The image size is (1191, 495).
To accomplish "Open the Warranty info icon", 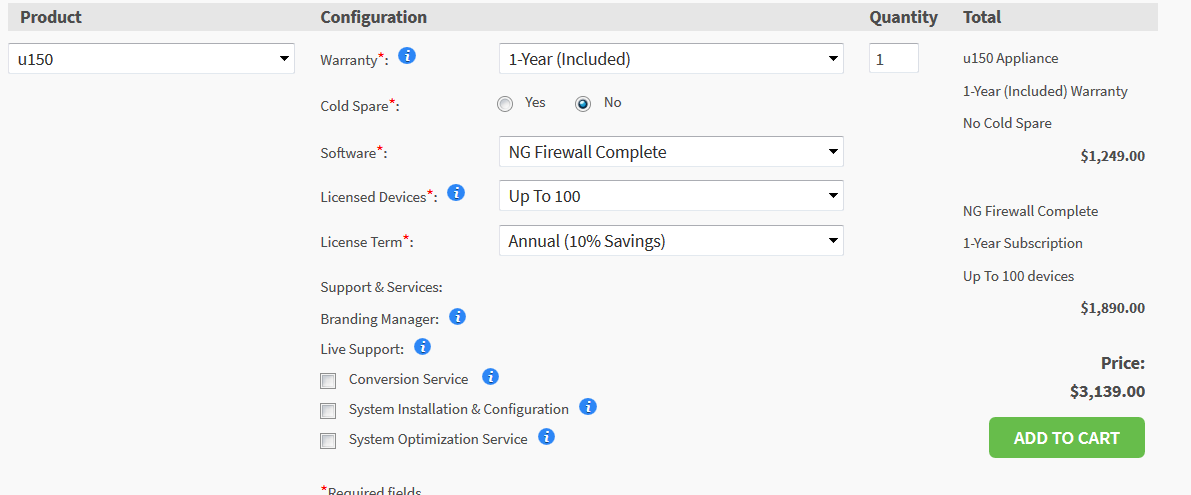I will point(407,55).
